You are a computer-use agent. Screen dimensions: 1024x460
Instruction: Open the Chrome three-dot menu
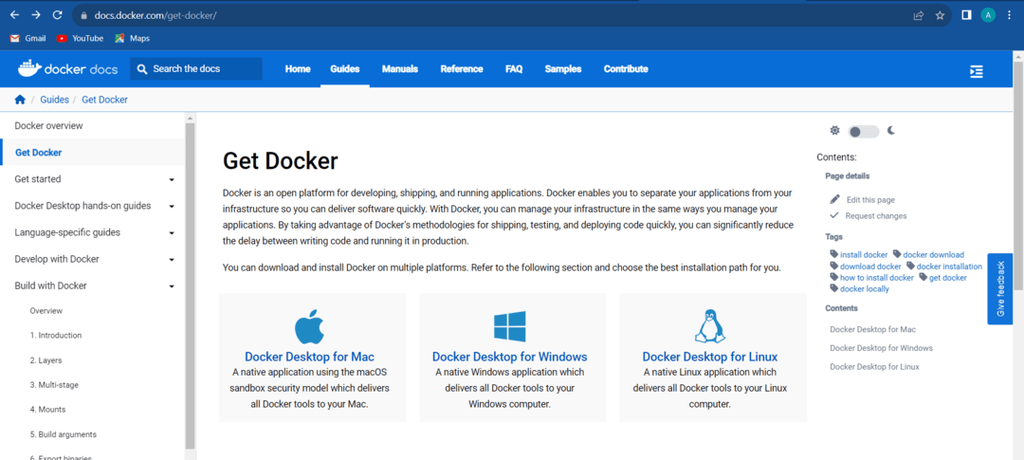point(1010,15)
